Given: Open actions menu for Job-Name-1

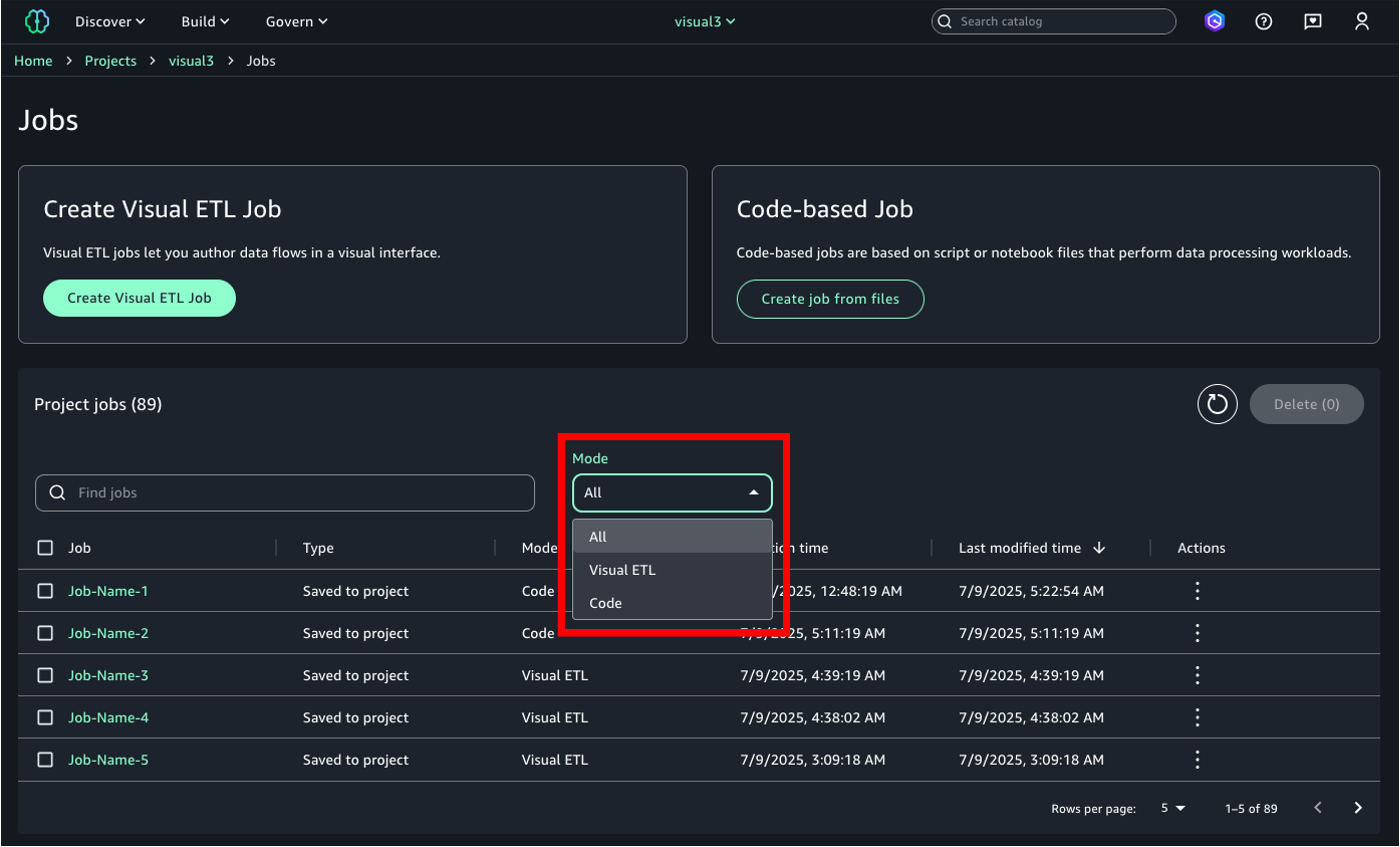Looking at the screenshot, I should pyautogui.click(x=1197, y=591).
